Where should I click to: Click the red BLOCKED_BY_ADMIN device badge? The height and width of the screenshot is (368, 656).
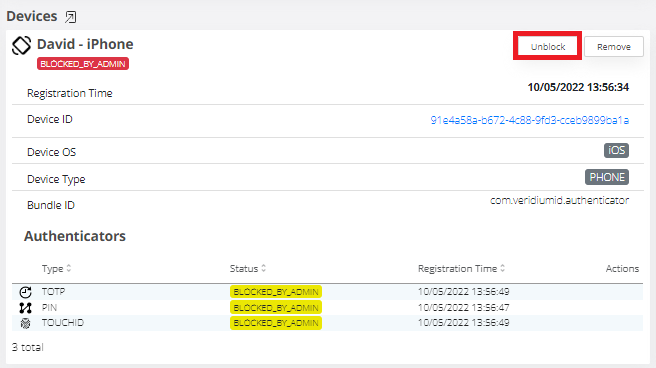tap(83, 64)
